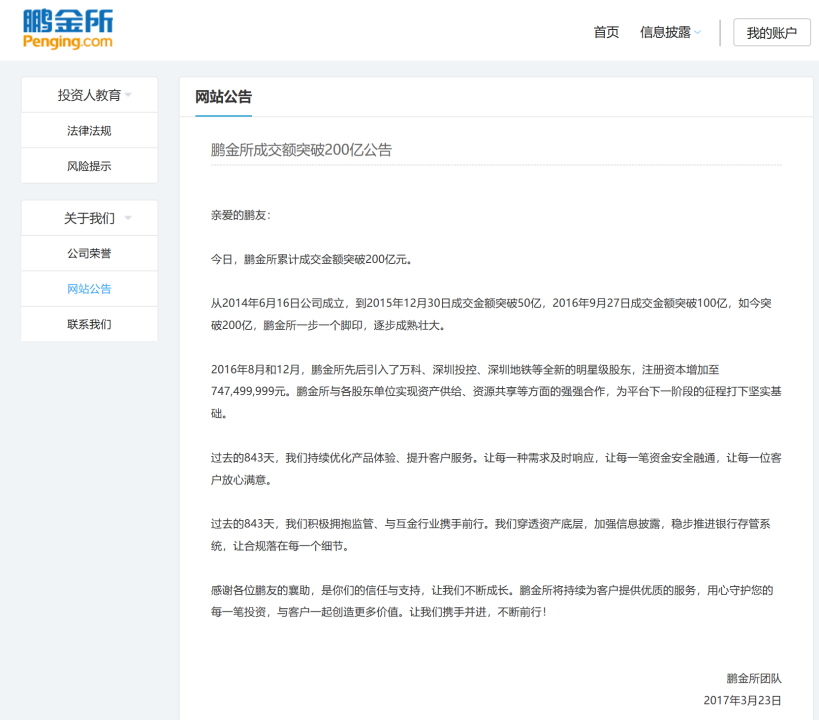The height and width of the screenshot is (720, 819).
Task: Collapse 关于我们 section with its arrow
Action: click(128, 219)
